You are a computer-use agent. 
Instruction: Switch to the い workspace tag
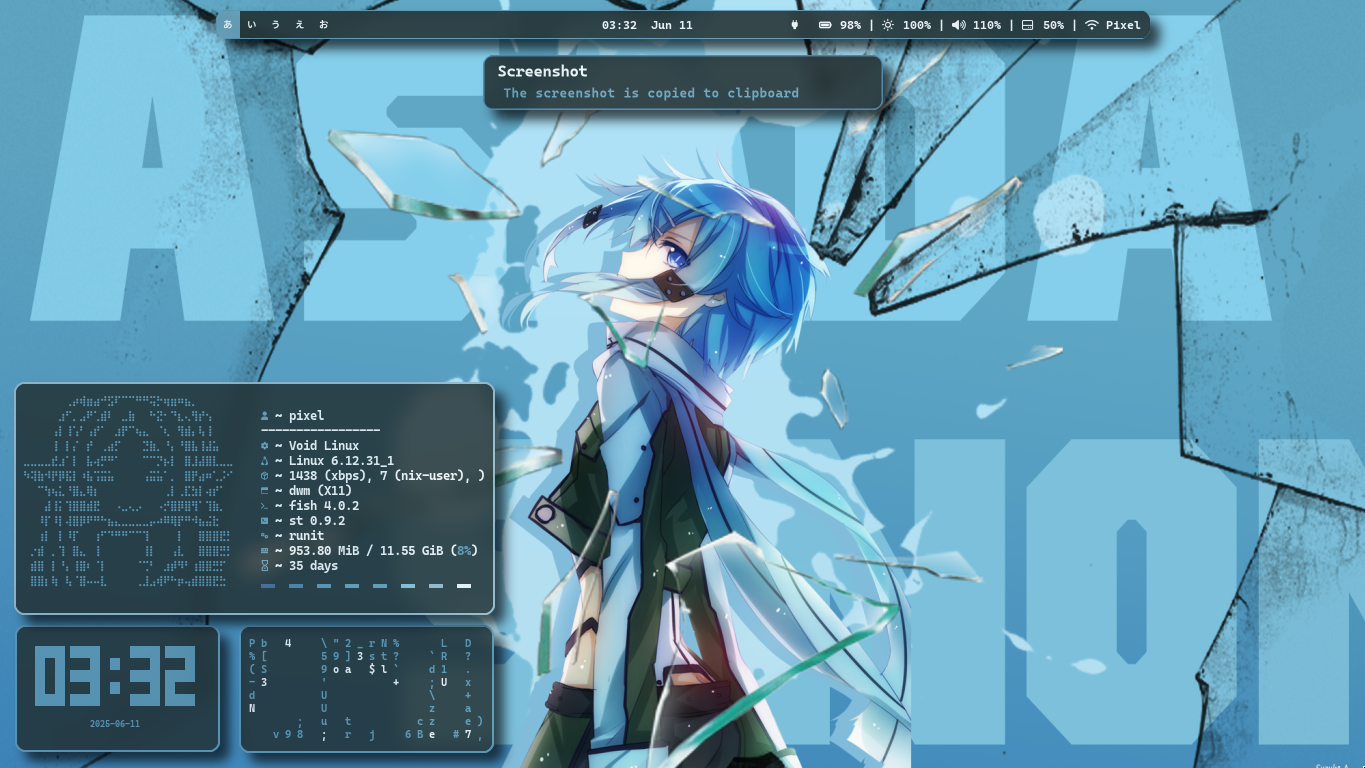251,25
